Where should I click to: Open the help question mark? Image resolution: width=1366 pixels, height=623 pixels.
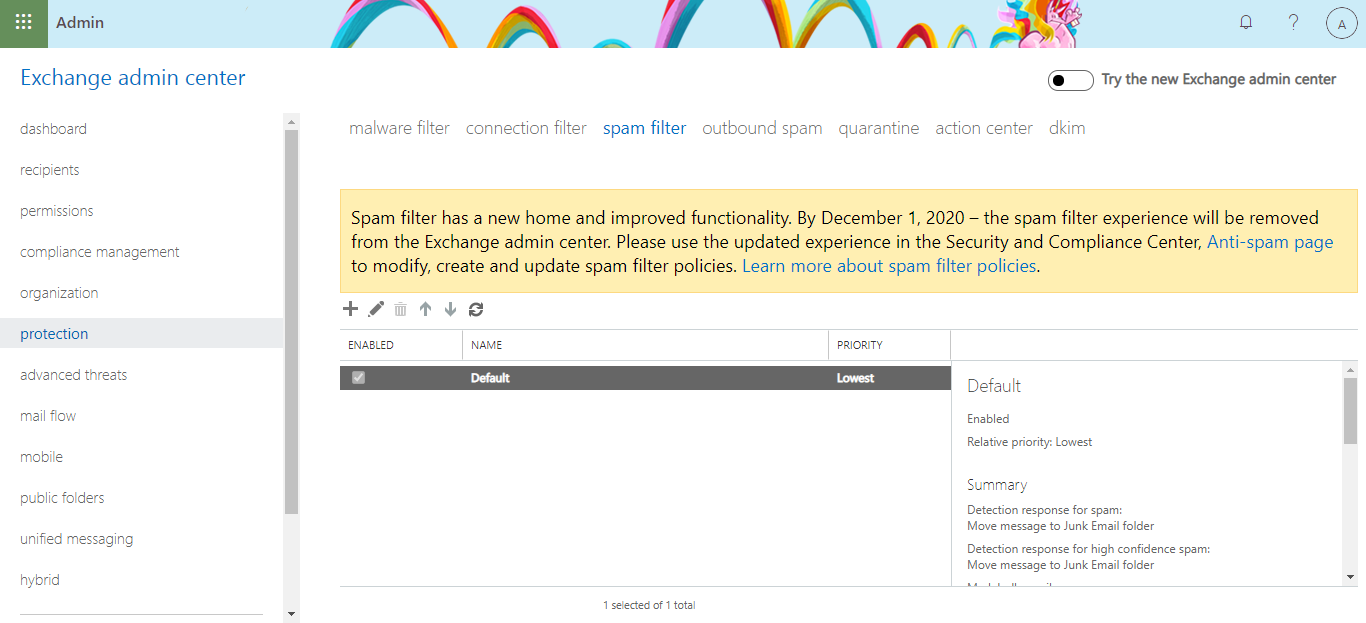coord(1294,22)
